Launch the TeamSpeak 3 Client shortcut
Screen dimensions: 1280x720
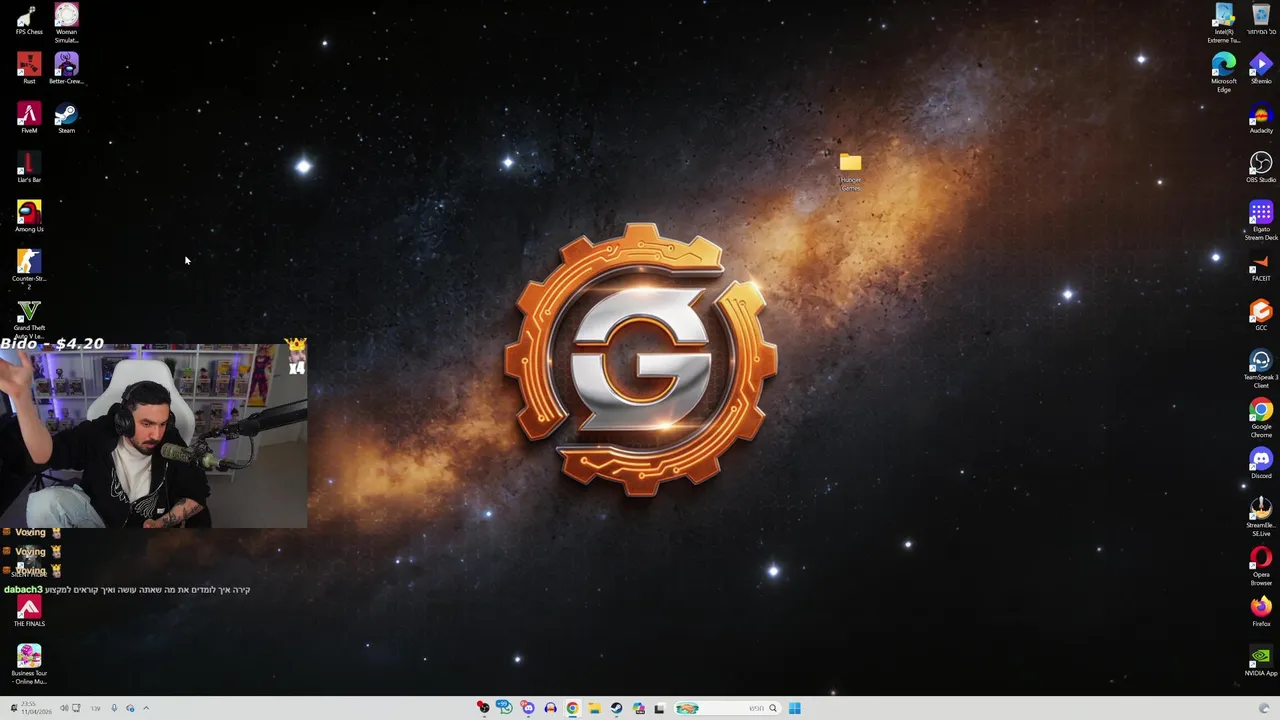point(1261,369)
